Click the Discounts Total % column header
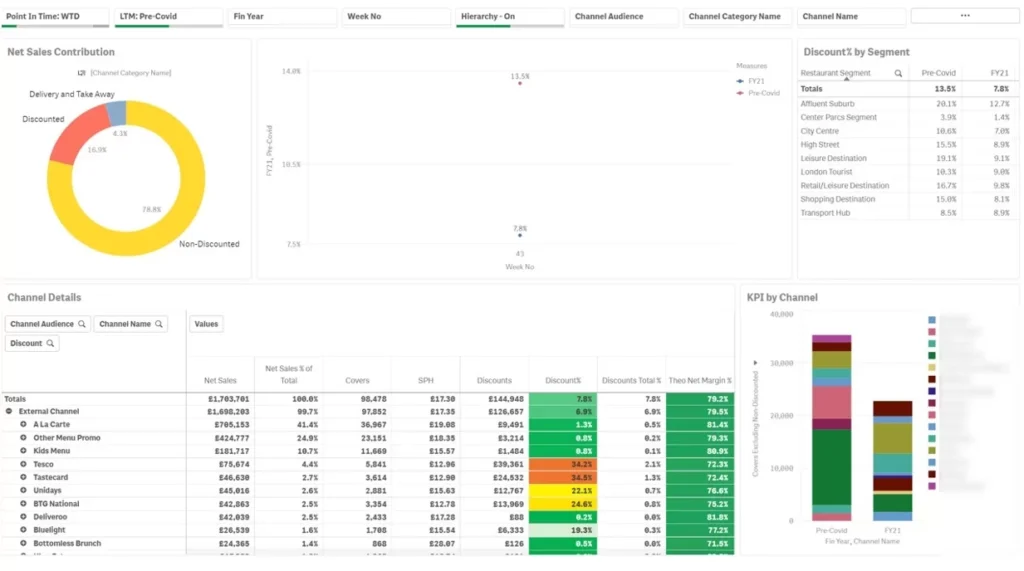1024x571 pixels. click(x=632, y=380)
